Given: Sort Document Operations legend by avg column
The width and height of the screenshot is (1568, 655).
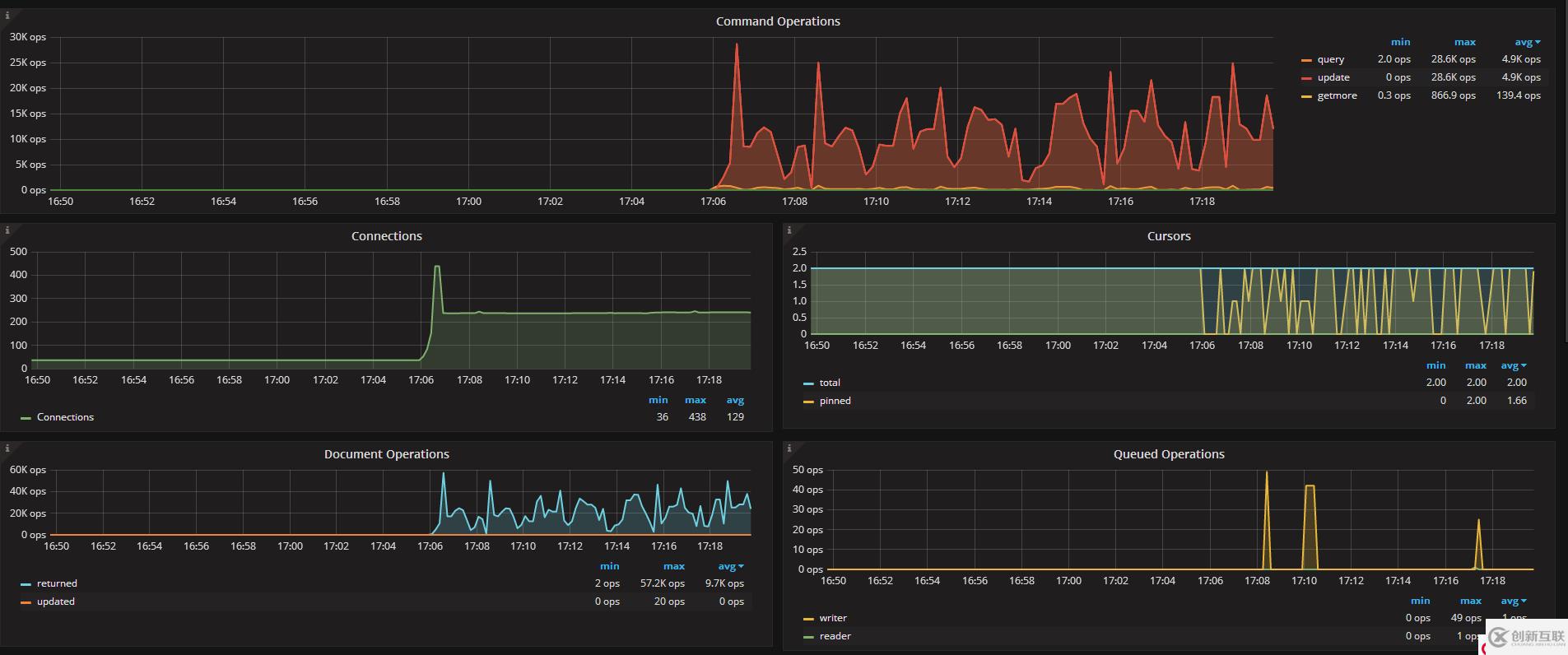Looking at the screenshot, I should 728,566.
